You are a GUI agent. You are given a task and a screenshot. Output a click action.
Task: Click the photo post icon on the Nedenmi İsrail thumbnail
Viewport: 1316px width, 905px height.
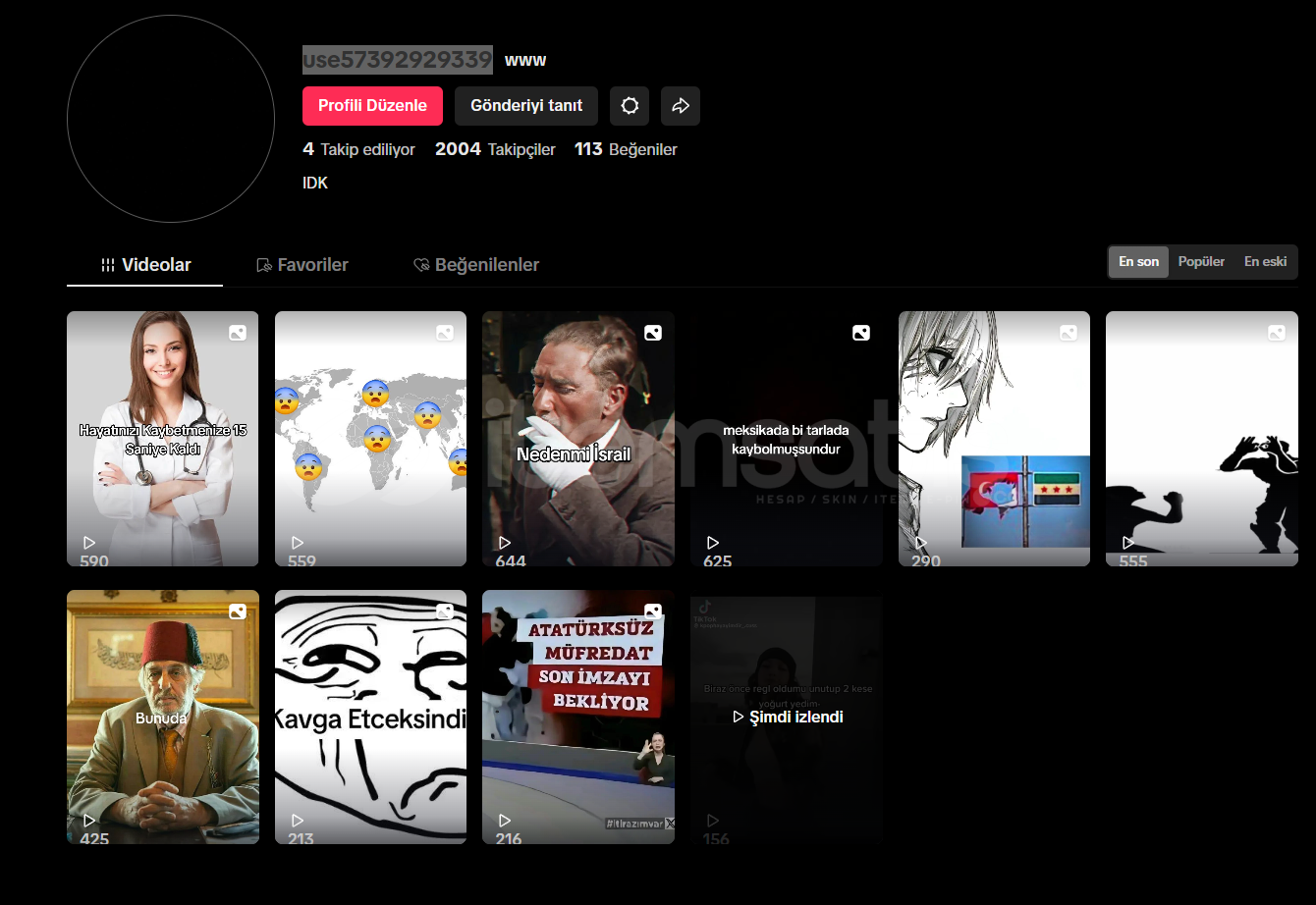click(x=653, y=333)
